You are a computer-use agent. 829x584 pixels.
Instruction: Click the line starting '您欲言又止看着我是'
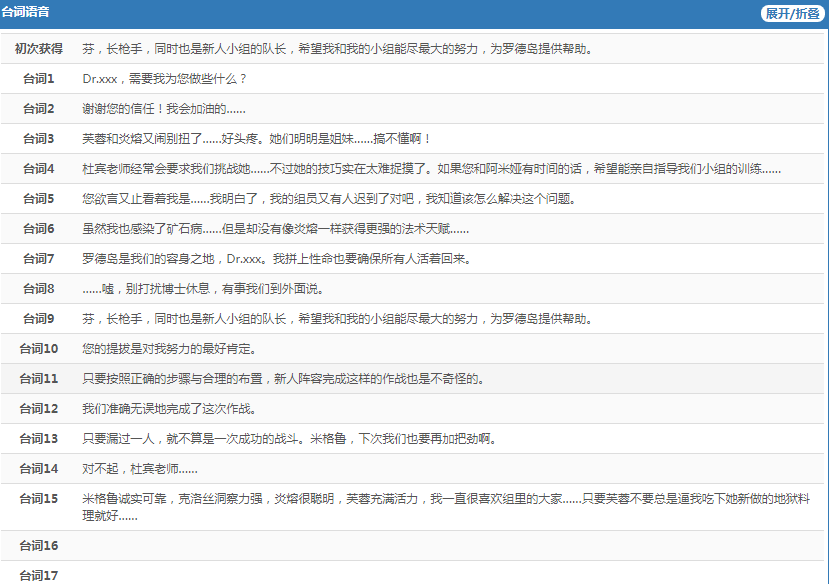(x=329, y=199)
